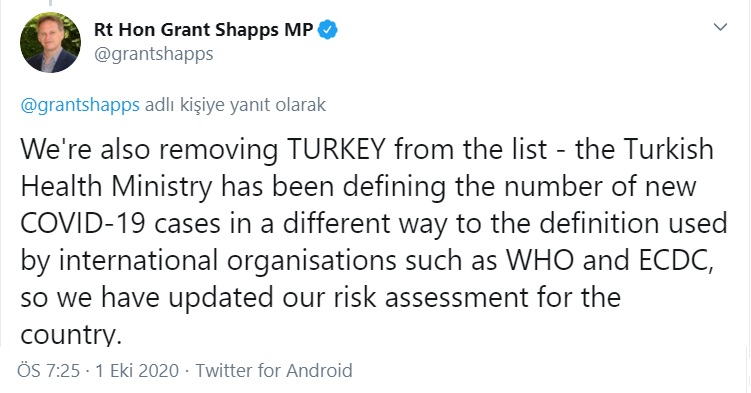
Task: Open the Twitter for Android source link
Action: tap(274, 371)
